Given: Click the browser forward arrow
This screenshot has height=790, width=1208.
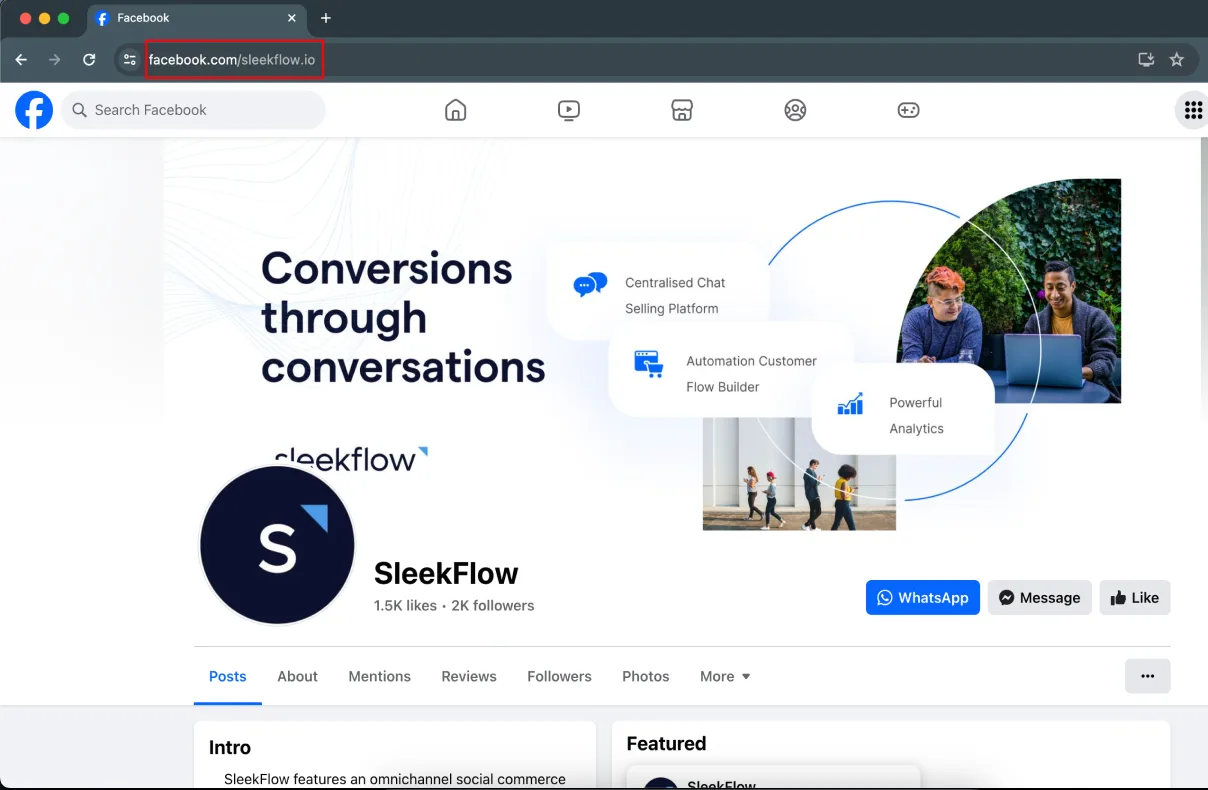Looking at the screenshot, I should point(55,60).
